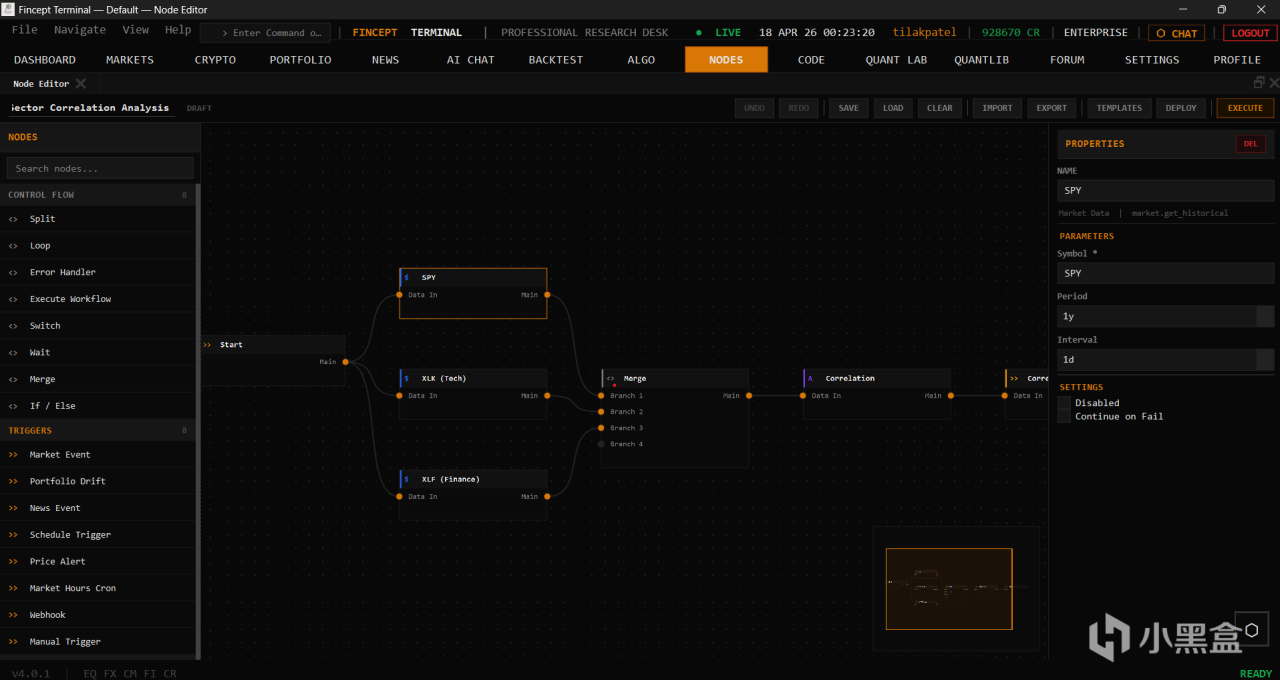
Task: Click the ENTERPRISE plan label
Action: [x=1095, y=33]
